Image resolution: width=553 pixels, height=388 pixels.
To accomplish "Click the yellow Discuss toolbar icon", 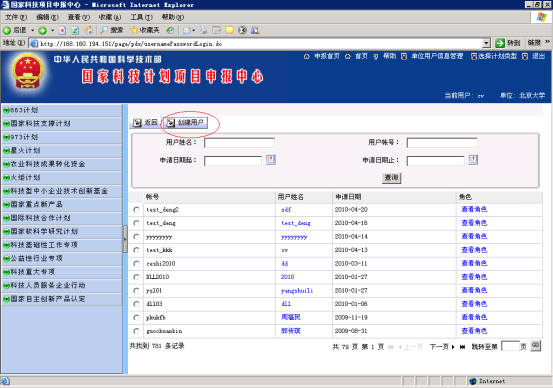I will [229, 30].
